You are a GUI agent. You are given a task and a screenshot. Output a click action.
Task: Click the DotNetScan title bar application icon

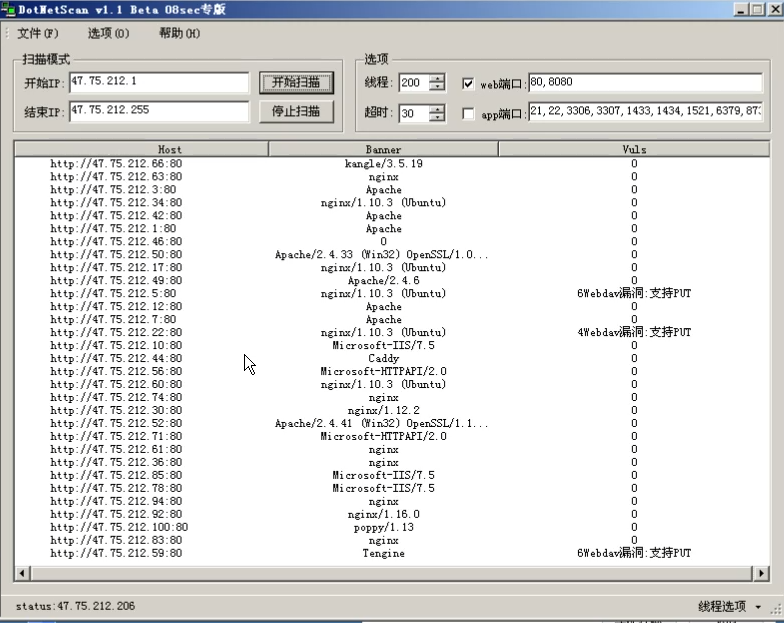9,9
